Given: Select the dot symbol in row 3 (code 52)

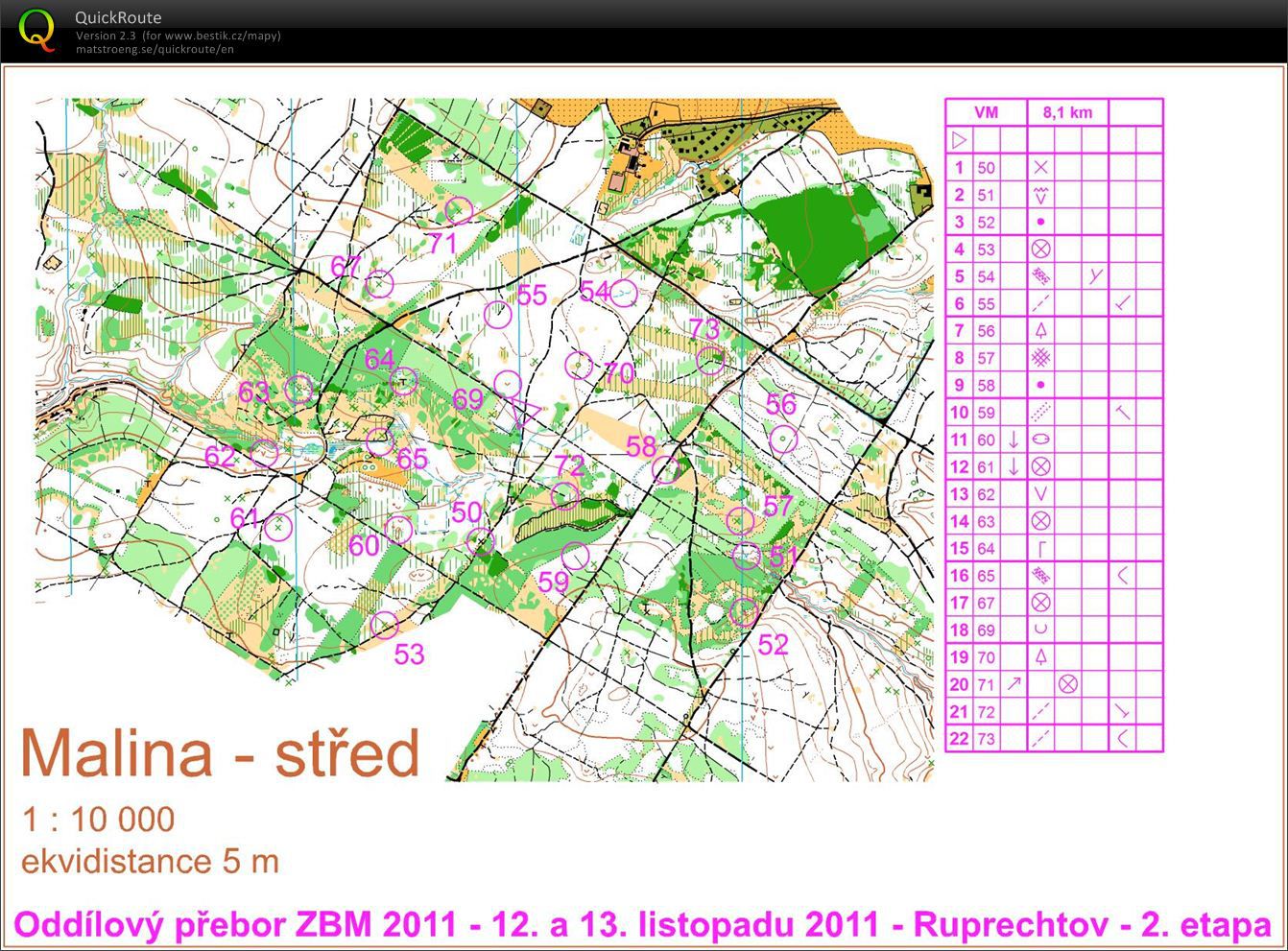Looking at the screenshot, I should pyautogui.click(x=1040, y=222).
